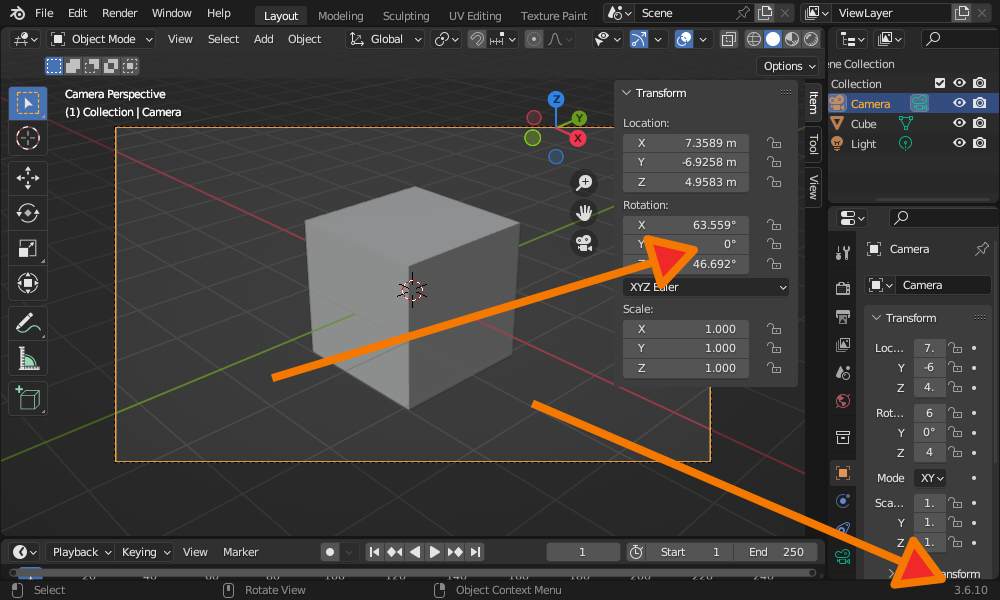Open the rotation mode XYZ Euler dropdown

pyautogui.click(x=706, y=287)
